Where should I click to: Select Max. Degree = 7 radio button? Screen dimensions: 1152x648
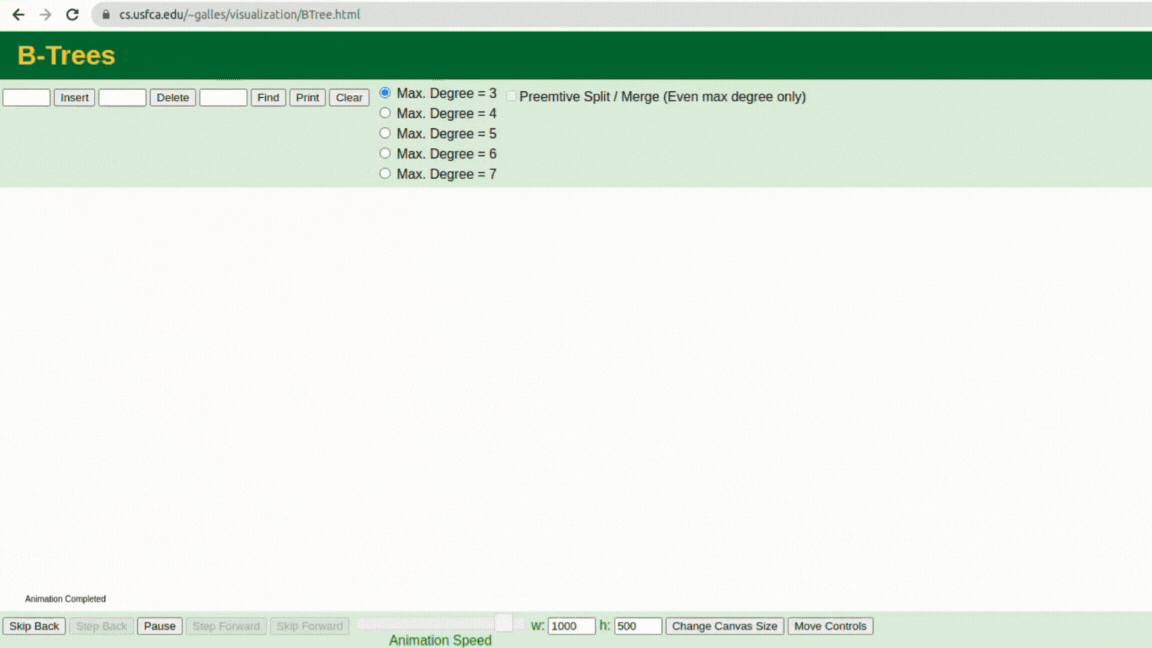click(x=385, y=173)
